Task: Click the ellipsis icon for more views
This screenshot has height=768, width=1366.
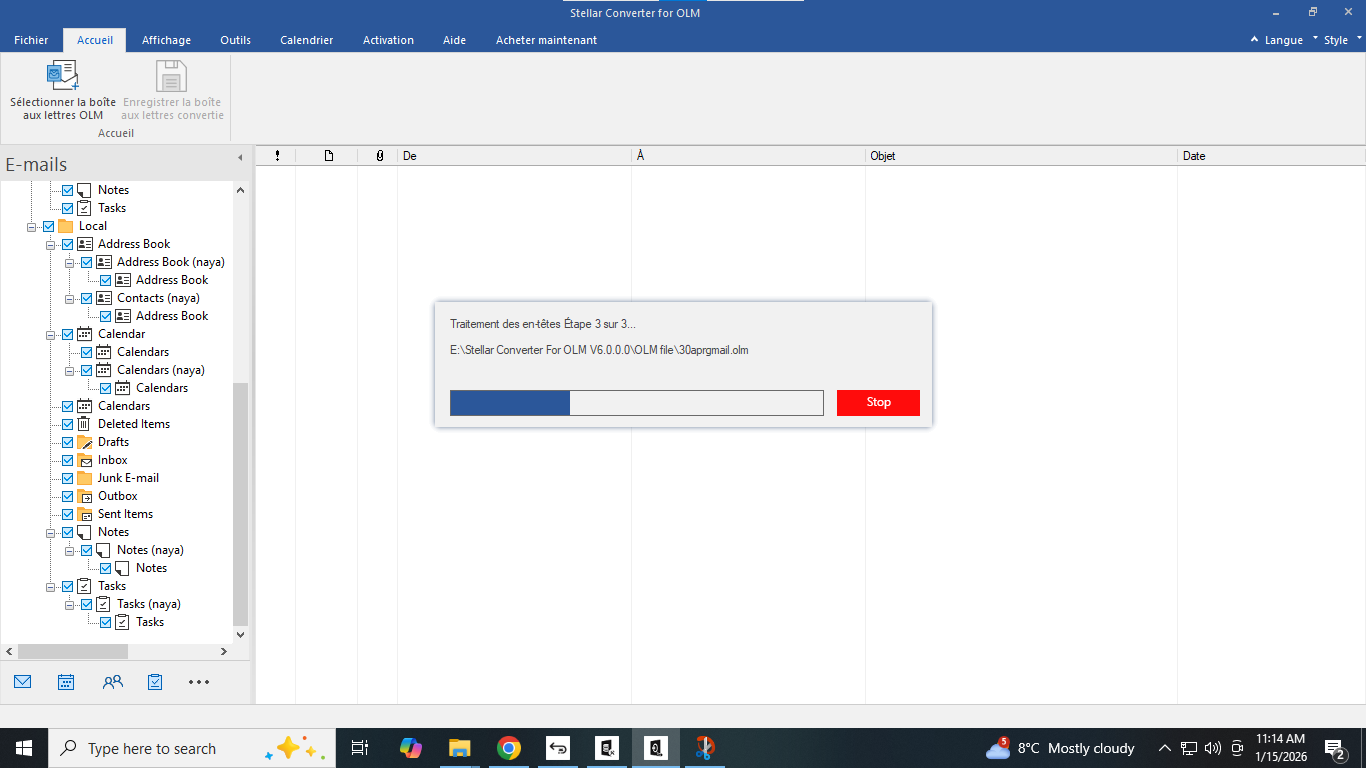Action: [198, 681]
